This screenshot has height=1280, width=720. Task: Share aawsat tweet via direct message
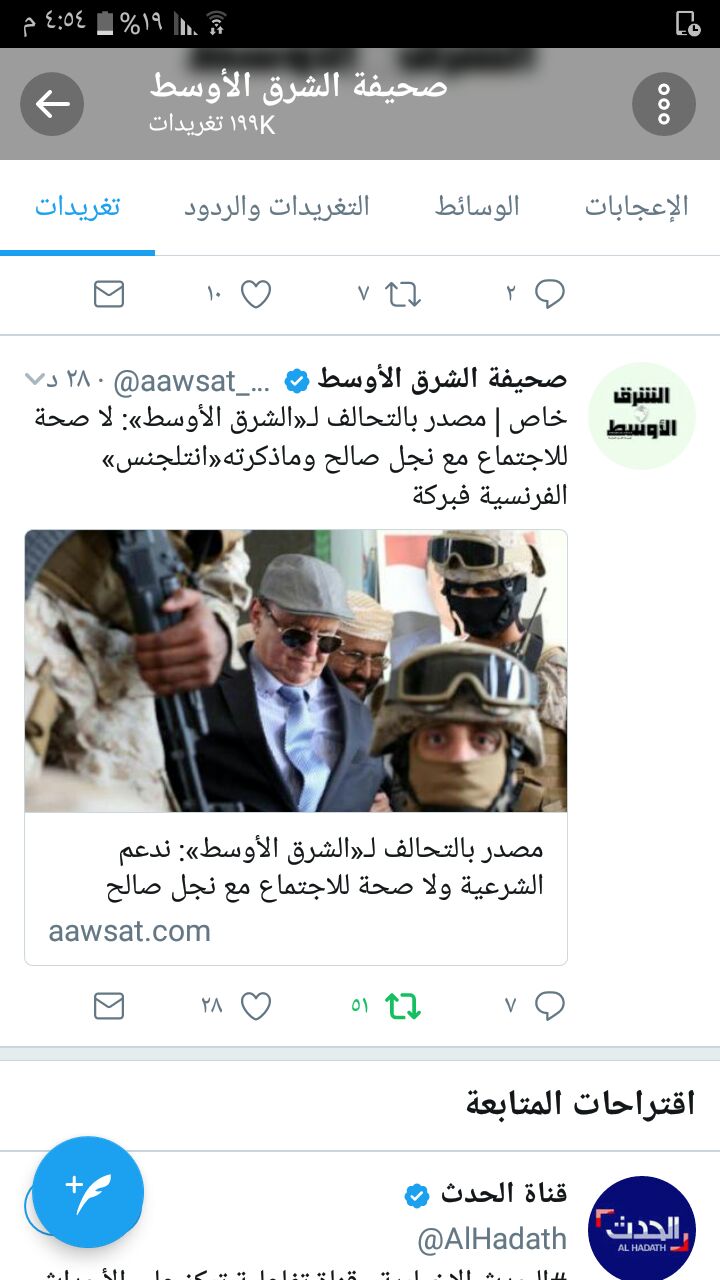[x=109, y=1006]
